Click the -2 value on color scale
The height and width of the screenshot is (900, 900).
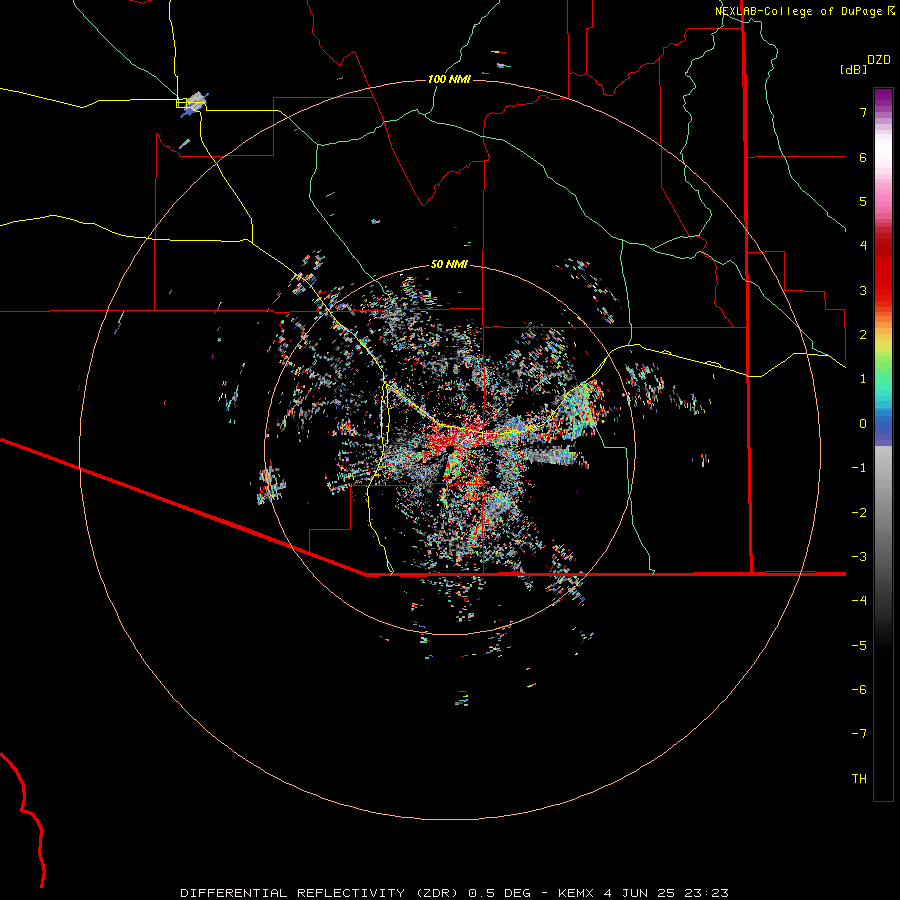coord(859,513)
